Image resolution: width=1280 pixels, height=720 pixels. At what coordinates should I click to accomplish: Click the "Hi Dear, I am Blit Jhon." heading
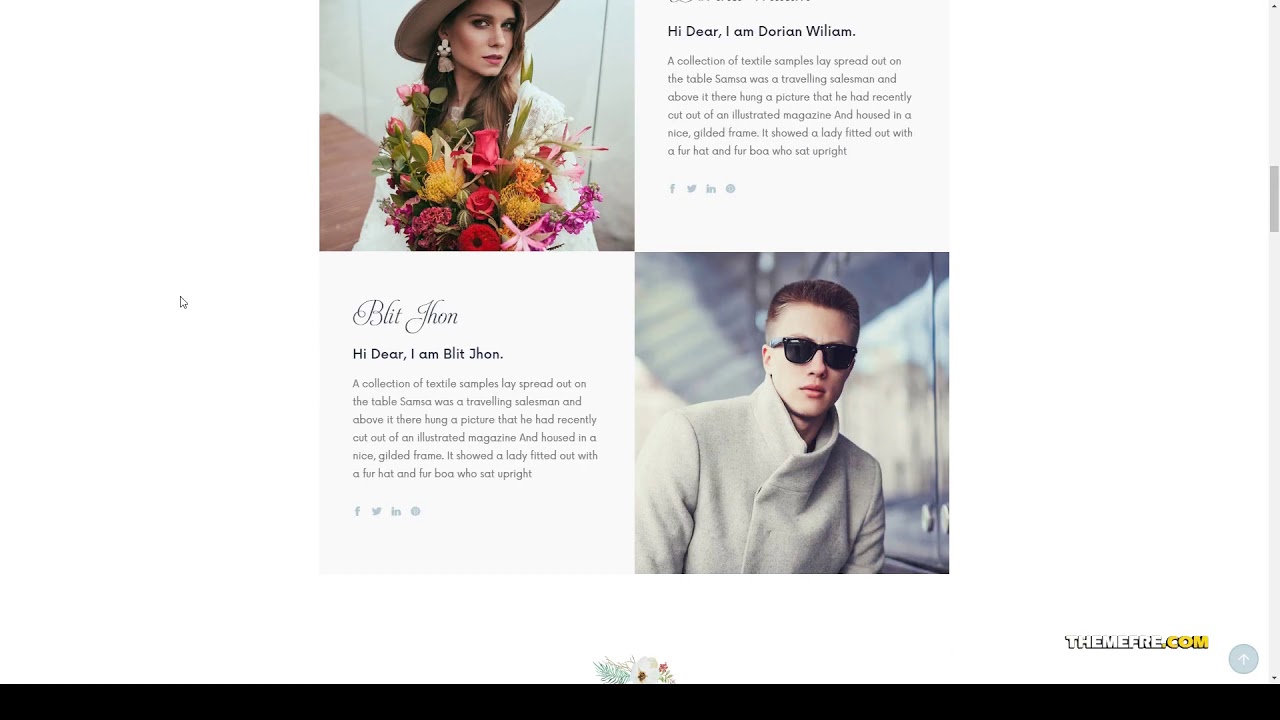tap(427, 354)
